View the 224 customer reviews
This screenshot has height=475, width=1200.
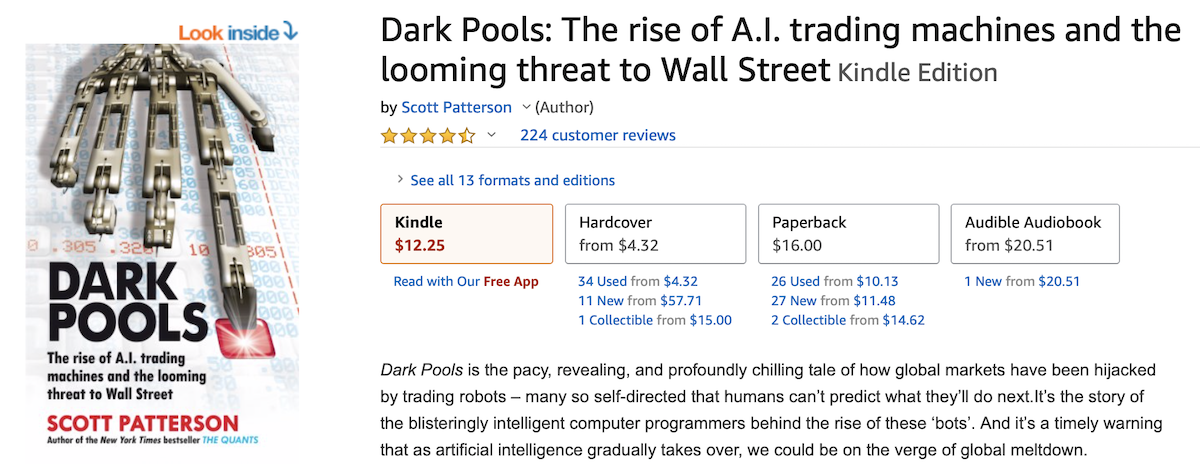pyautogui.click(x=598, y=135)
